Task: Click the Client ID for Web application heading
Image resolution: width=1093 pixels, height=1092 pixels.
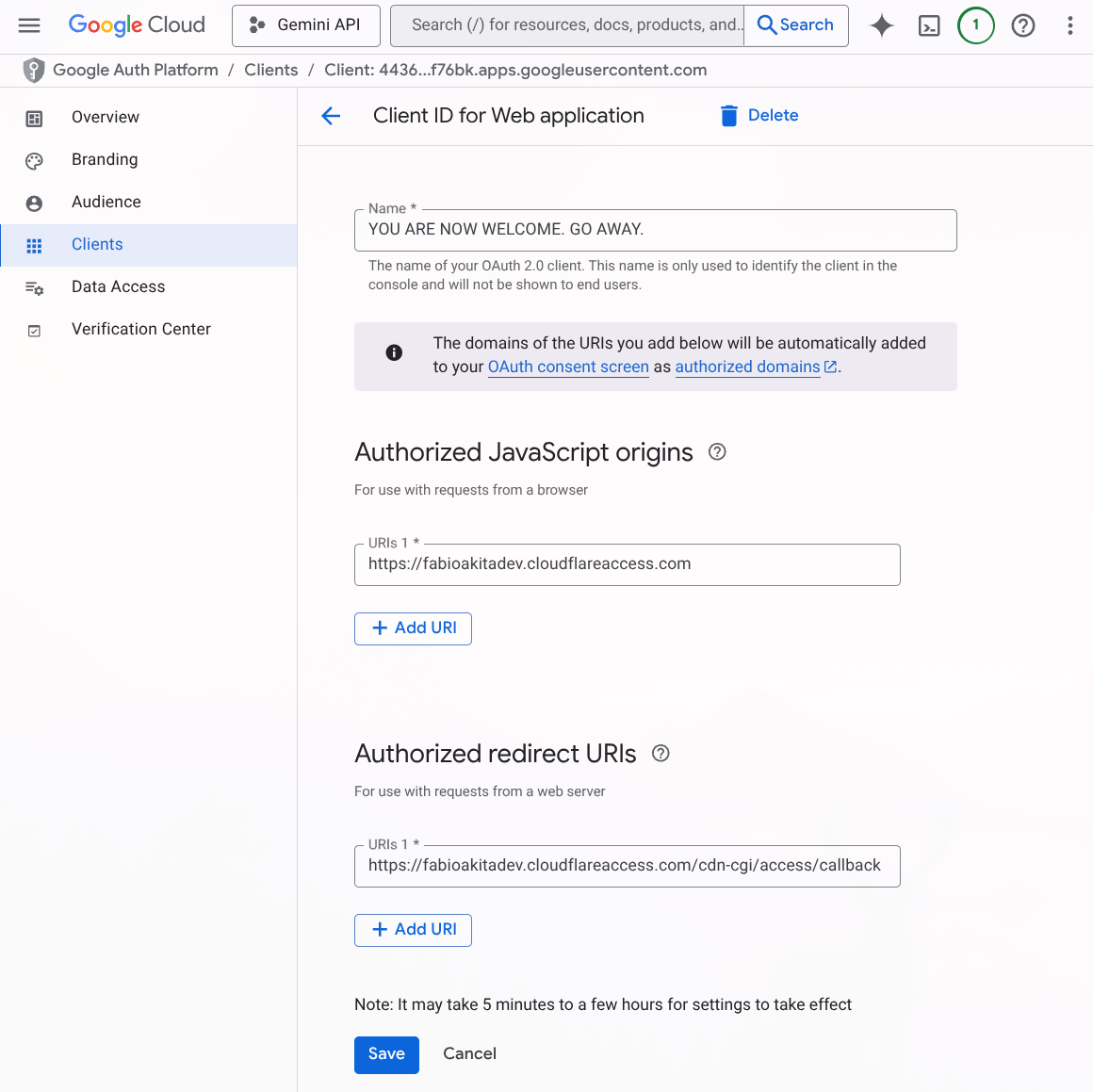Action: 508,116
